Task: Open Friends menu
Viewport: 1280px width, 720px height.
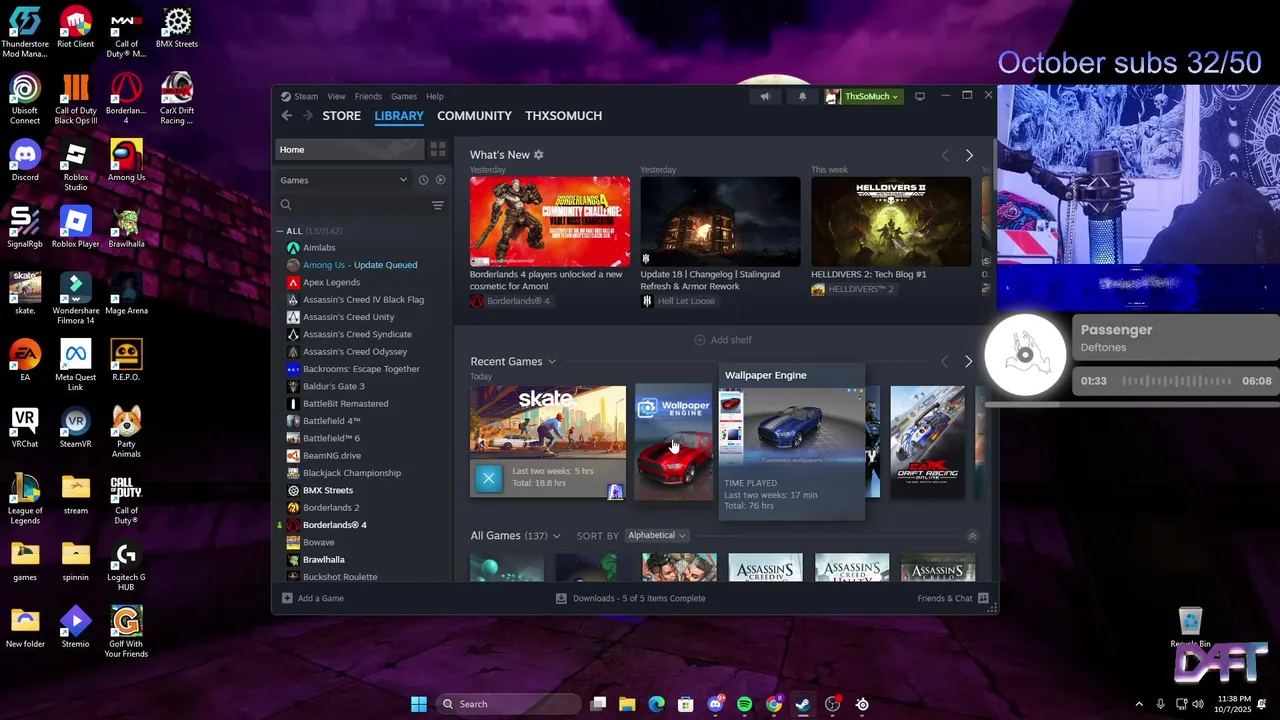Action: click(368, 96)
